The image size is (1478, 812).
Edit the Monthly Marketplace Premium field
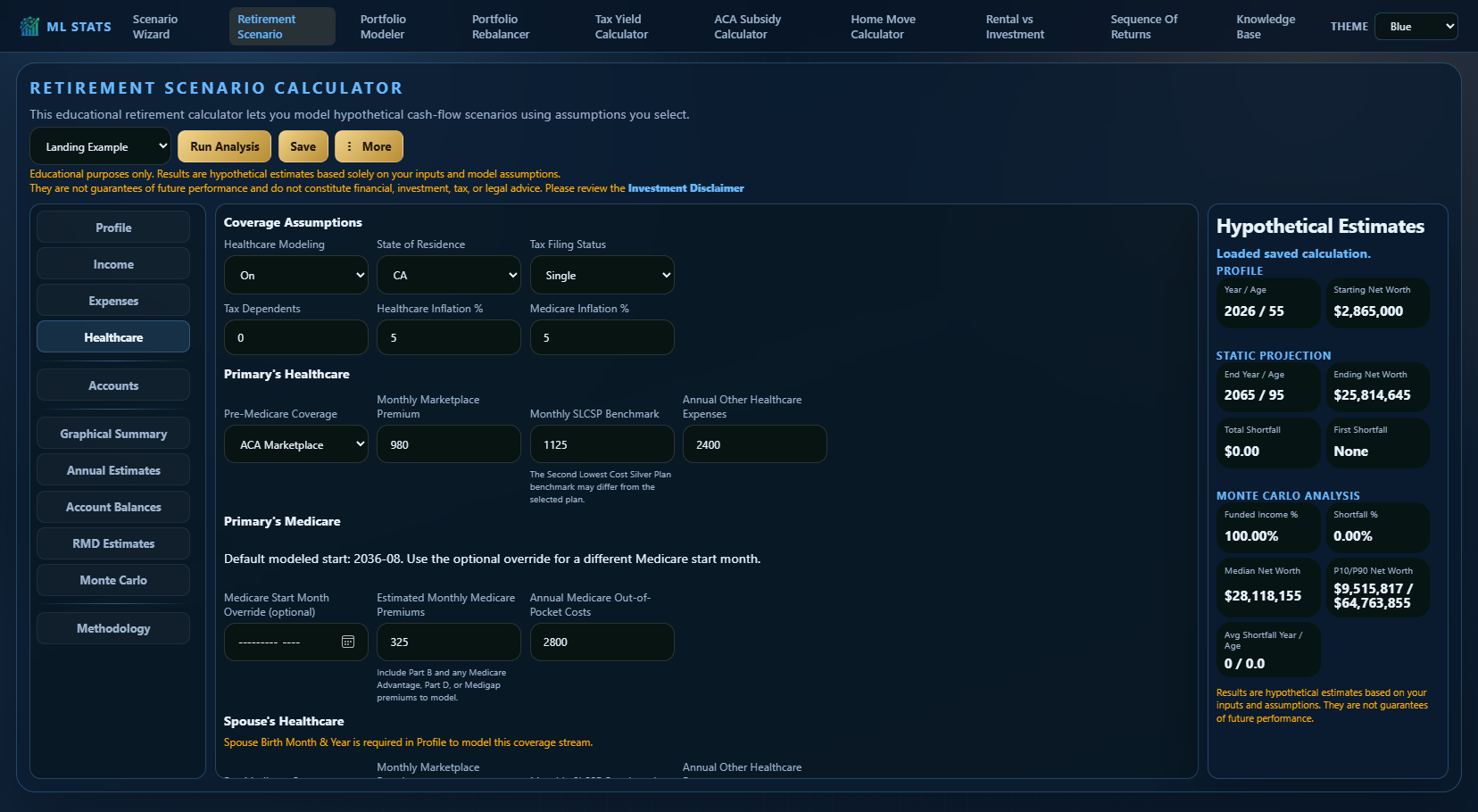449,444
